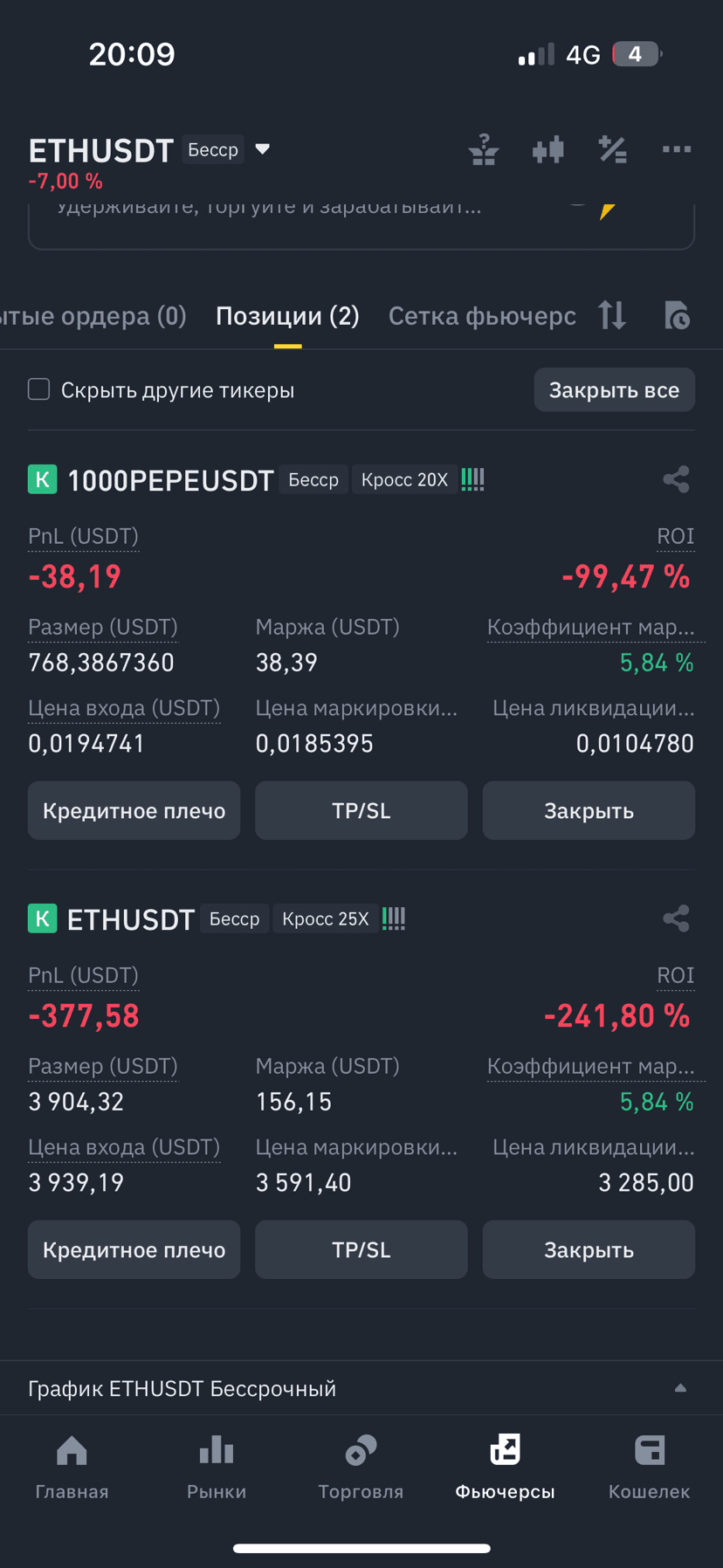Switch to the open orders tab
The height and width of the screenshot is (1568, 723).
coord(92,316)
